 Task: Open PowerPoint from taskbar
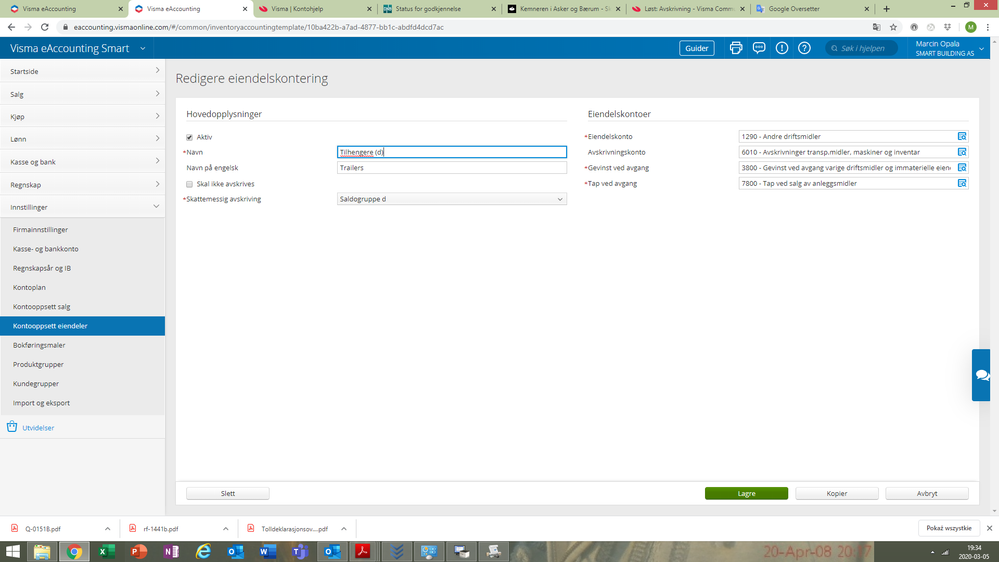click(139, 551)
